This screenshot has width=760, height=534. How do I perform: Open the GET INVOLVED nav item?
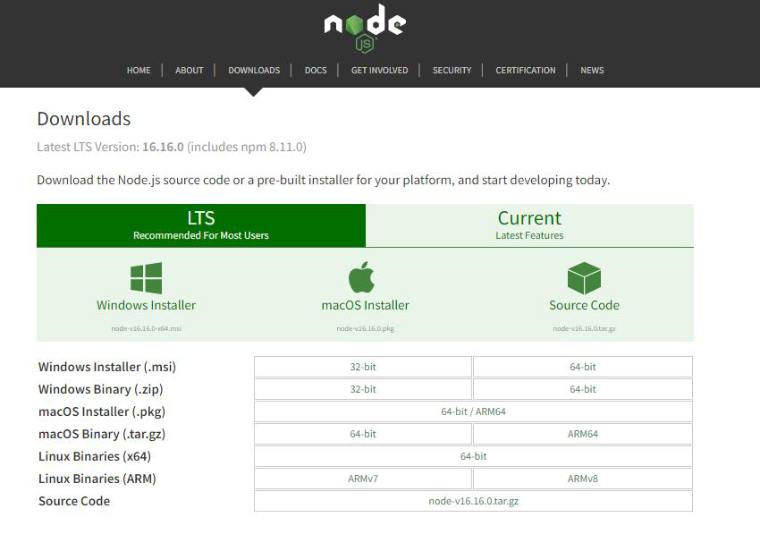coord(380,70)
